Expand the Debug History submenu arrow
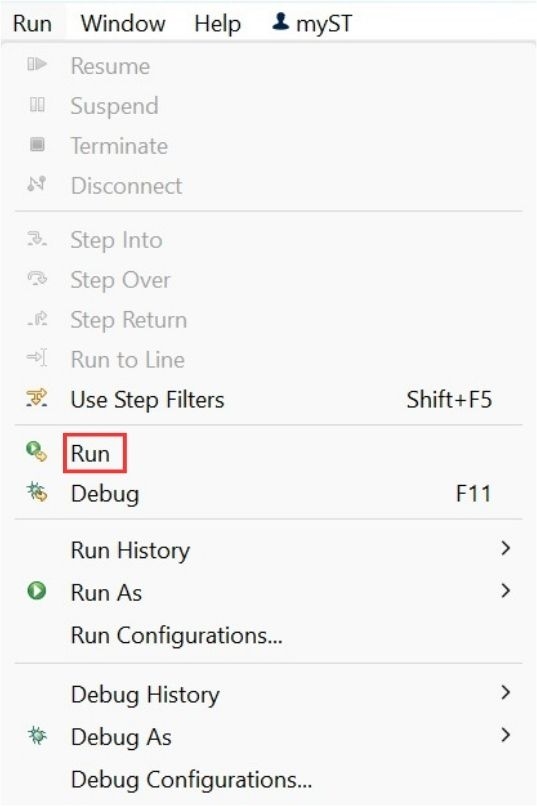Screen dimensions: 537x806 pos(506,692)
